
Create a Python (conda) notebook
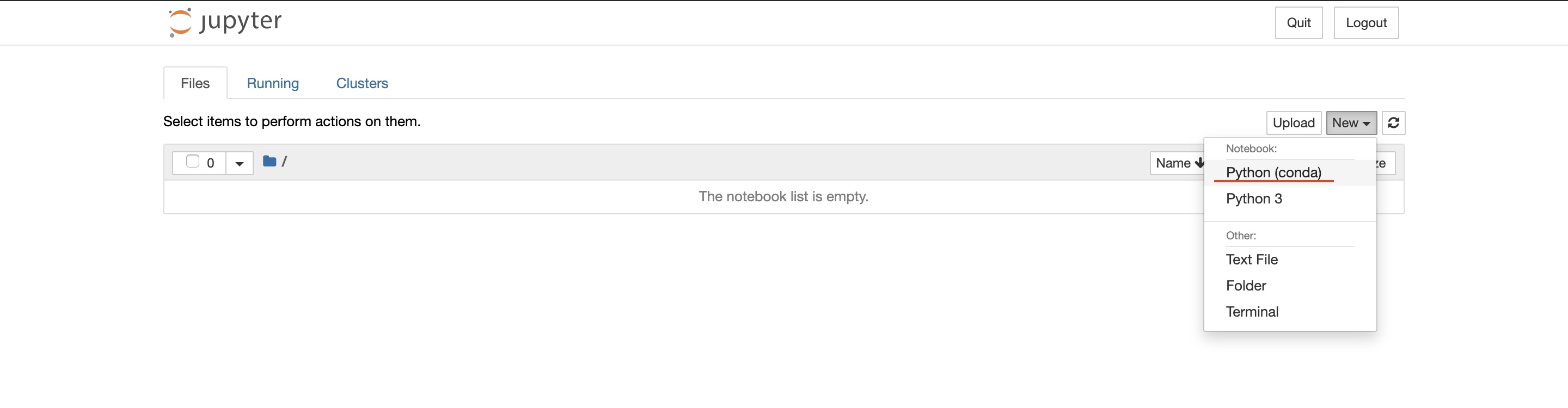[x=1273, y=172]
